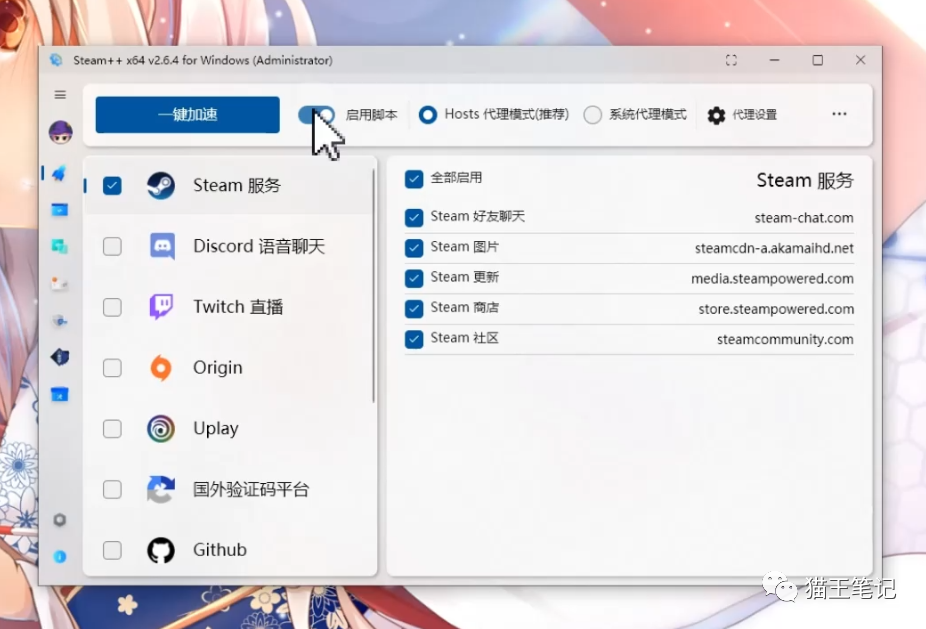926x629 pixels.
Task: Open the dark blue cube sidebar icon
Action: pyautogui.click(x=60, y=357)
